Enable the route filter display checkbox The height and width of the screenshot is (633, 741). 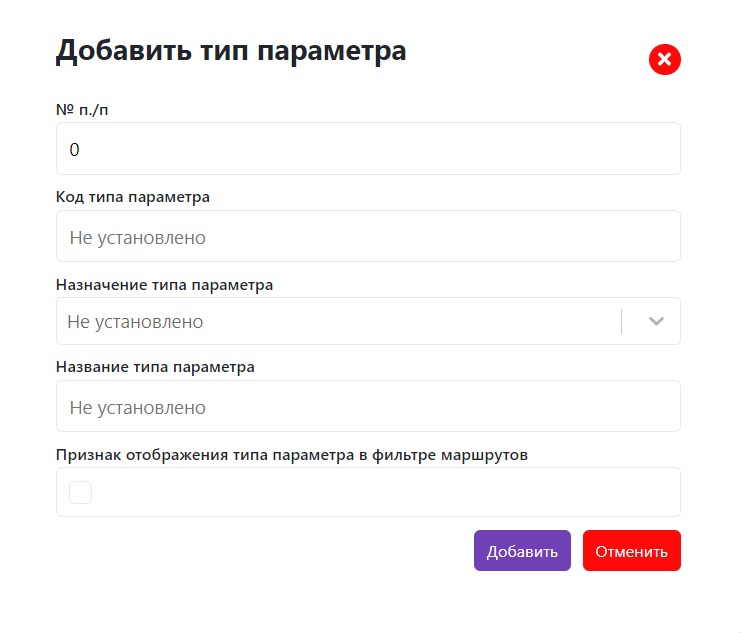pos(81,492)
